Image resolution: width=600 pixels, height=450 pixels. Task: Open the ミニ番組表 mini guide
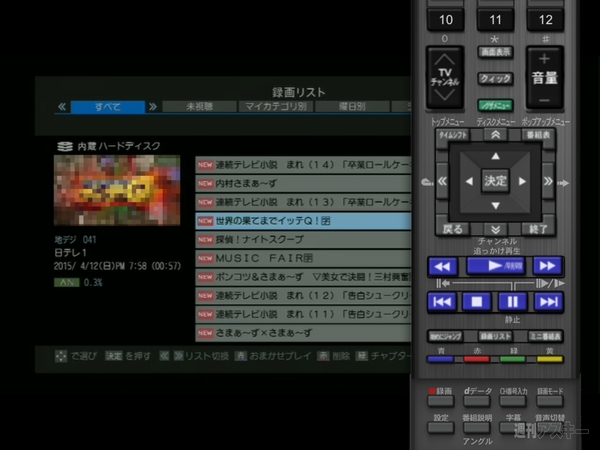coord(545,336)
